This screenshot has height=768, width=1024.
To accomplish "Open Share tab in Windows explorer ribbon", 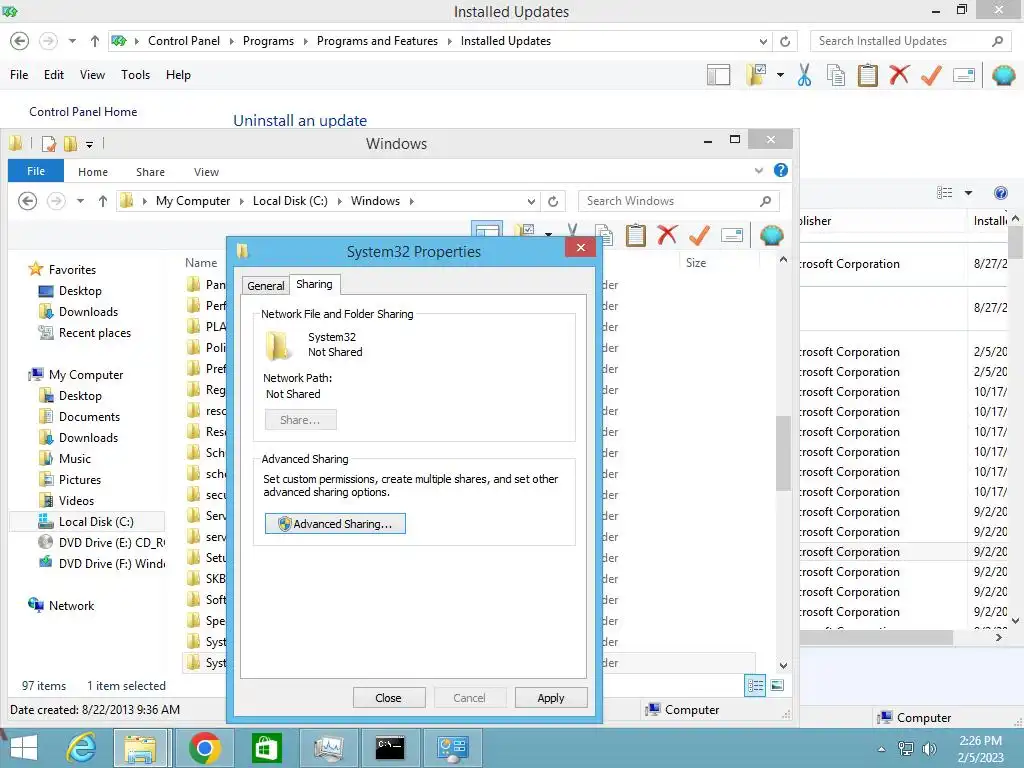I will [150, 172].
